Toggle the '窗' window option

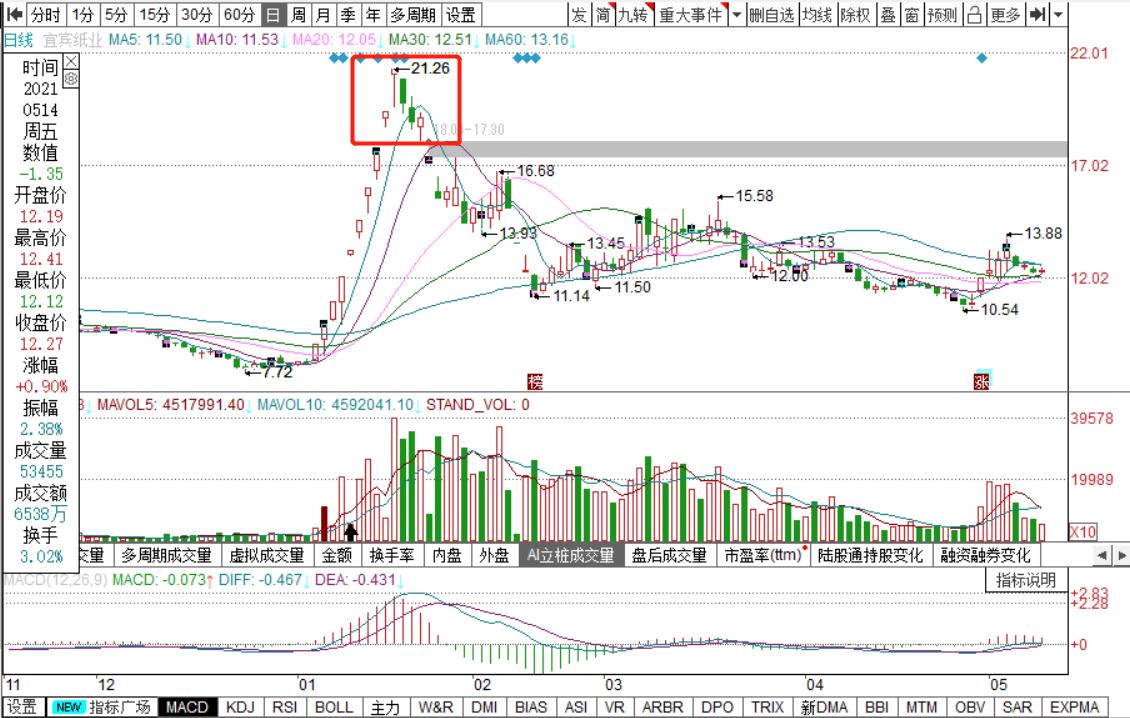tap(912, 14)
